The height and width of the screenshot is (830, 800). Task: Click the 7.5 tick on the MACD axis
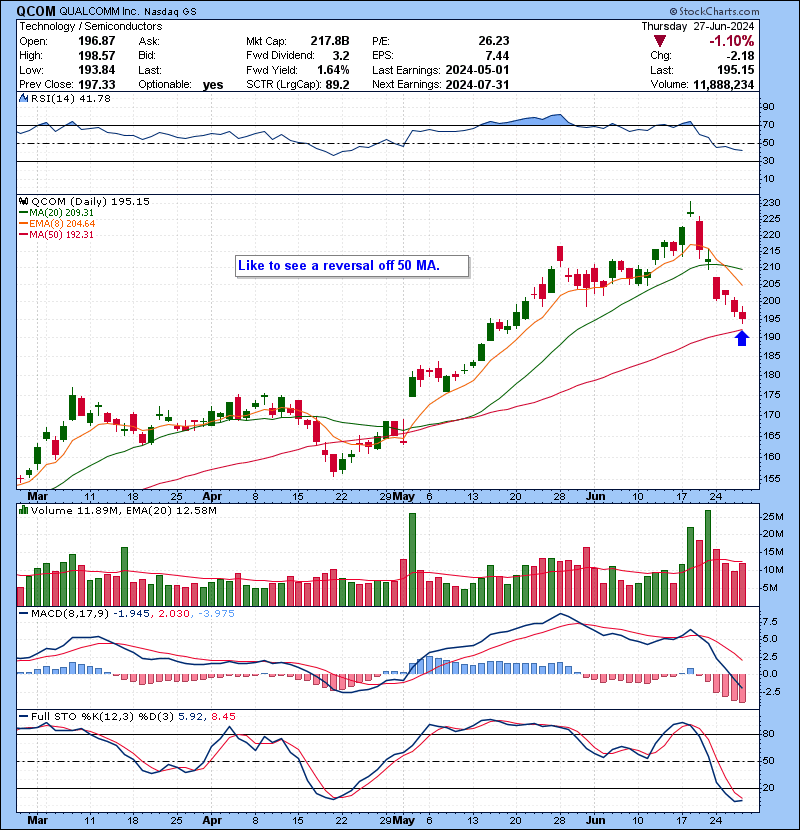[x=770, y=621]
